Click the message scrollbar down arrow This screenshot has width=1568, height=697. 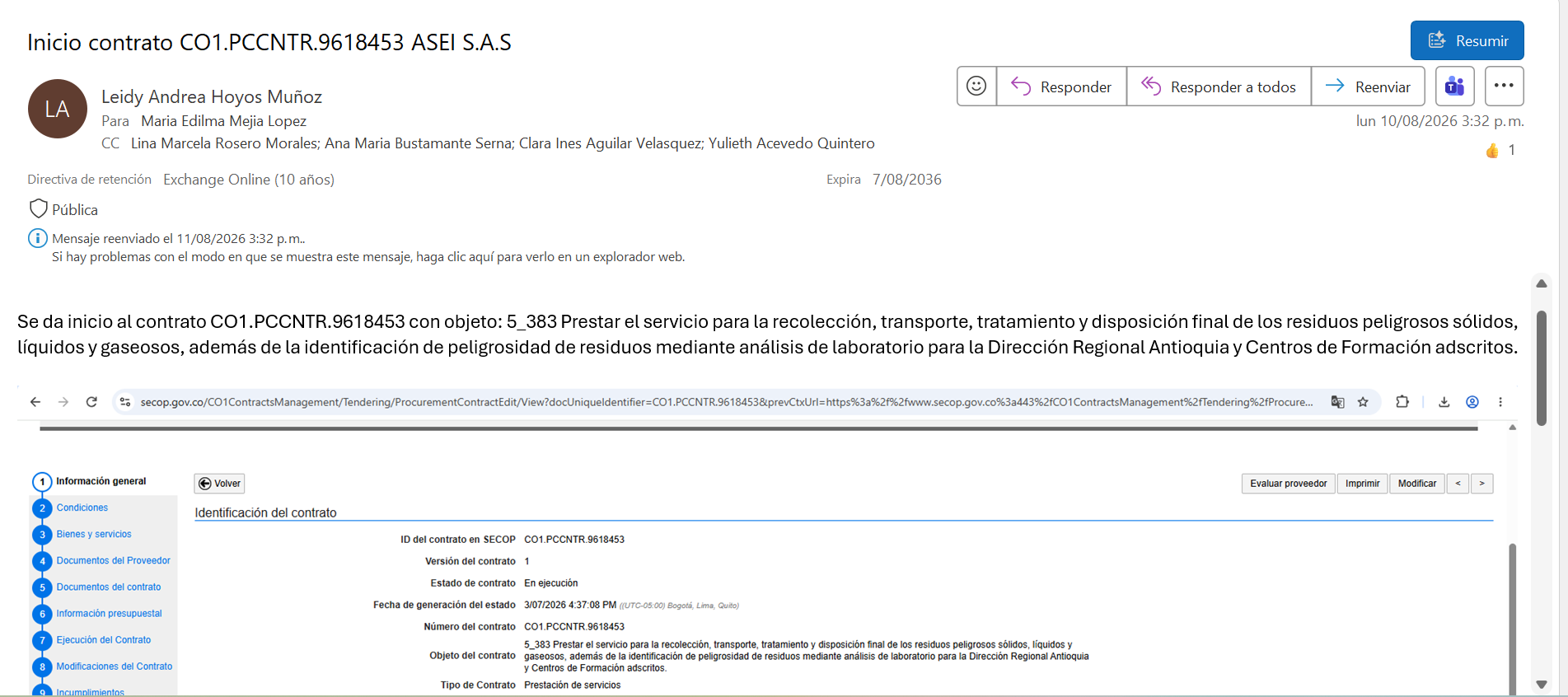(1542, 685)
